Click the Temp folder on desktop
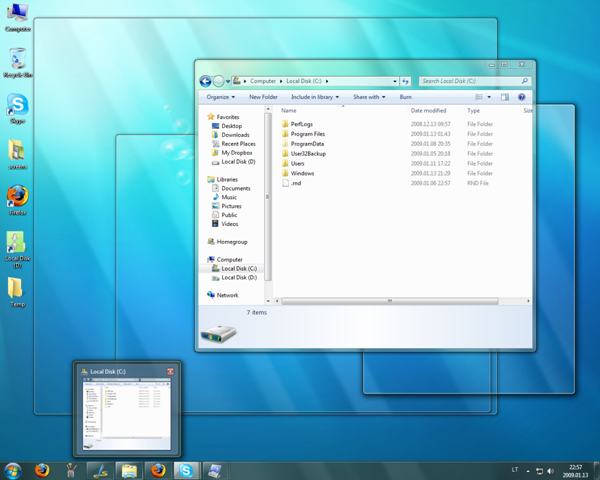Image resolution: width=600 pixels, height=480 pixels. (x=17, y=292)
